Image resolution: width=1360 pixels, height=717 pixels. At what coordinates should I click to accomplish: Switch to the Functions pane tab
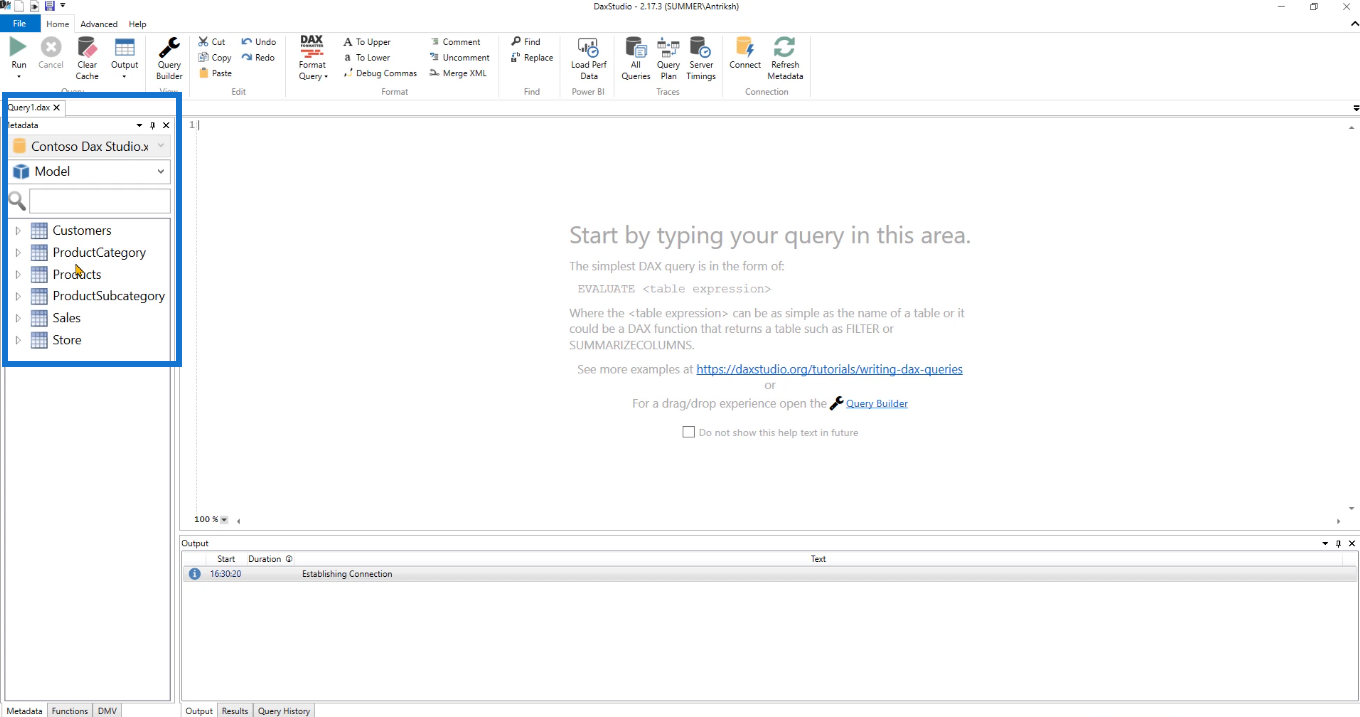pyautogui.click(x=70, y=711)
